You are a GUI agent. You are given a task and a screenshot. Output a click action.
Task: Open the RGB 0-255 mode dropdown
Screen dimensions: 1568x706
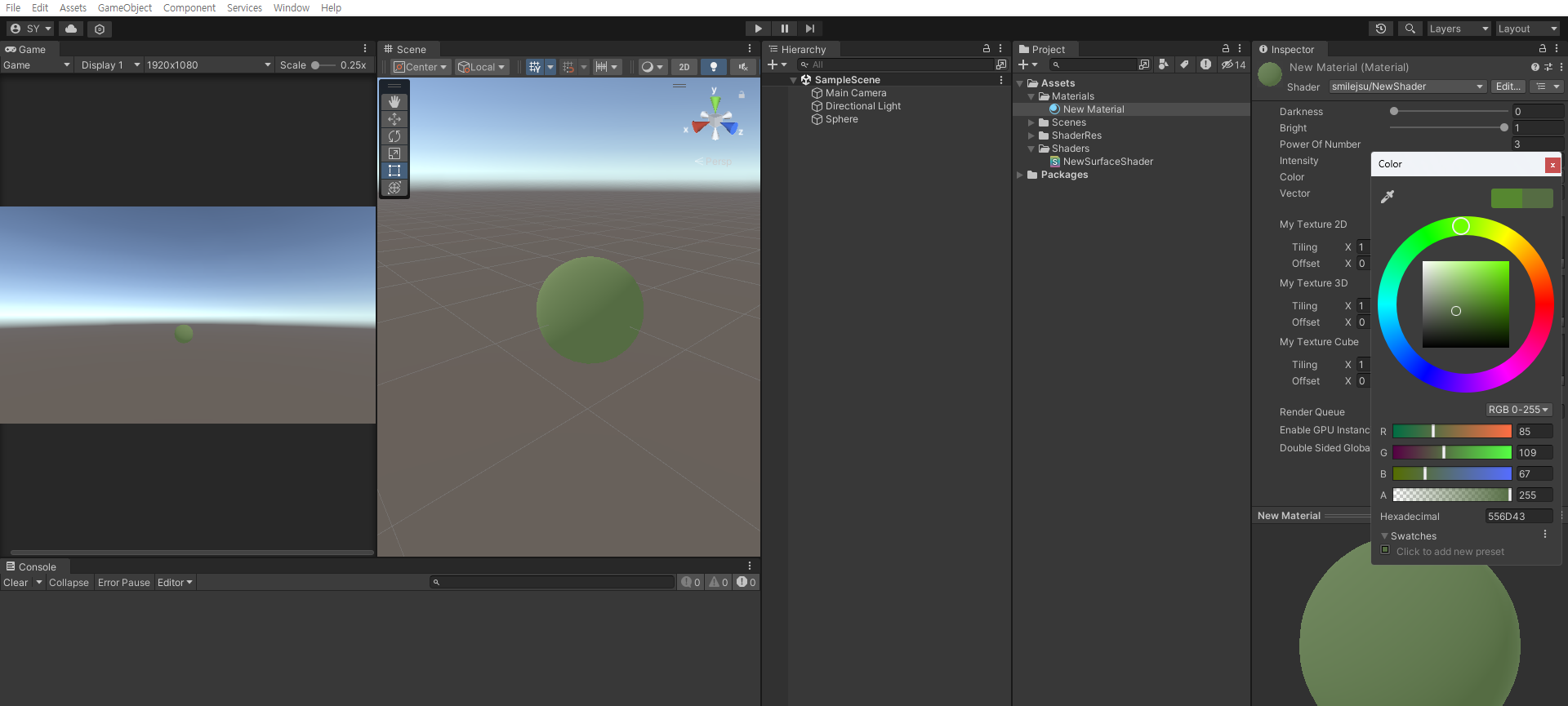pyautogui.click(x=1518, y=410)
